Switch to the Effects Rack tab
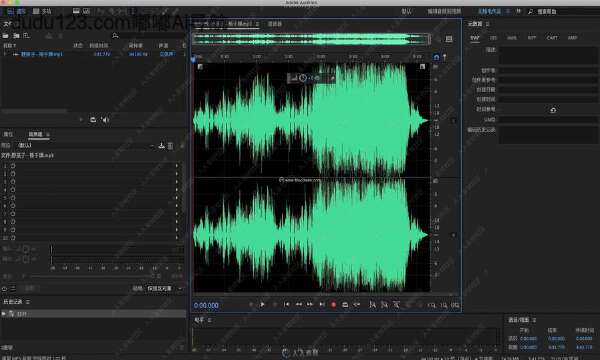 pyautogui.click(x=36, y=134)
